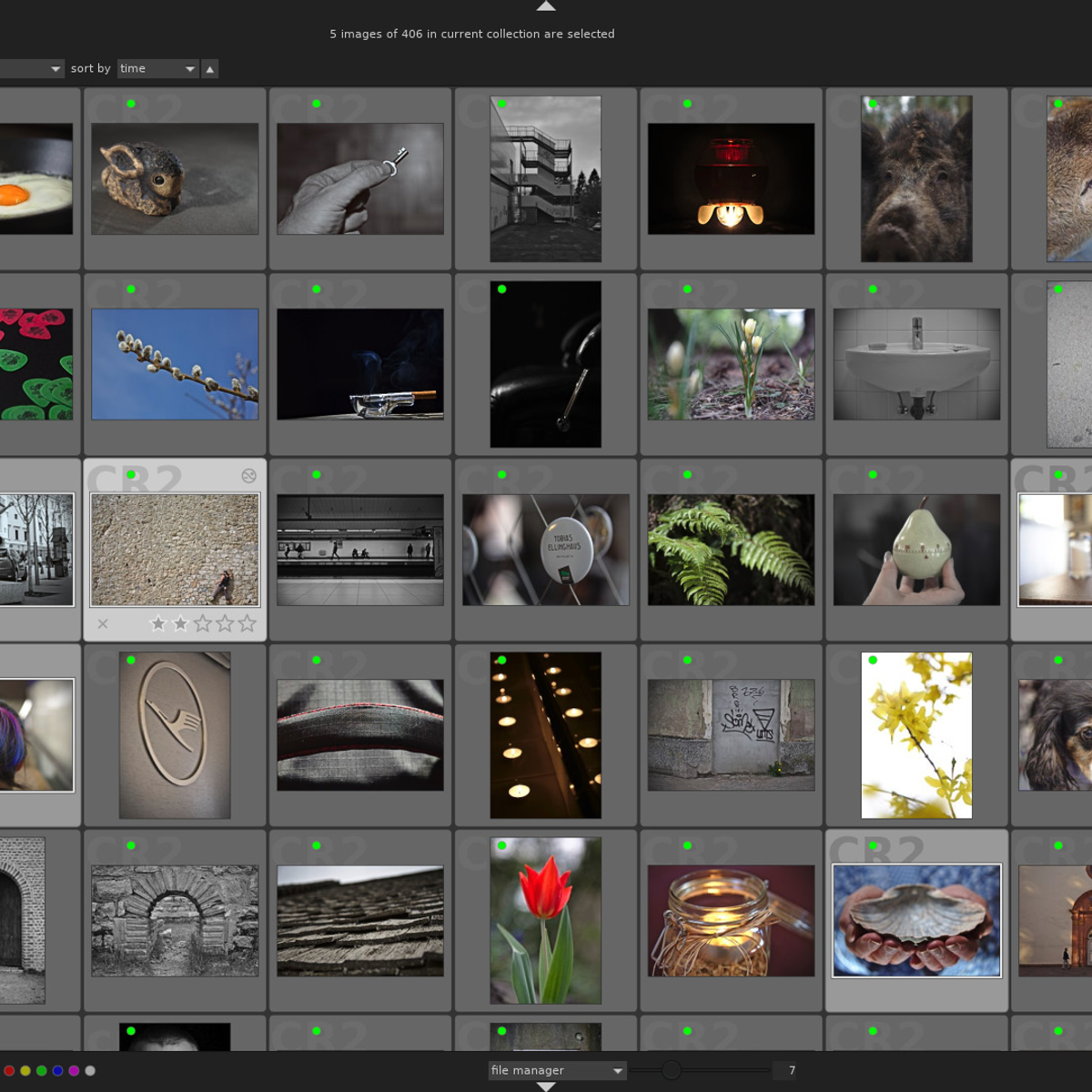Select the subway station platform thumbnail
Image resolution: width=1092 pixels, height=1092 pixels.
360,550
